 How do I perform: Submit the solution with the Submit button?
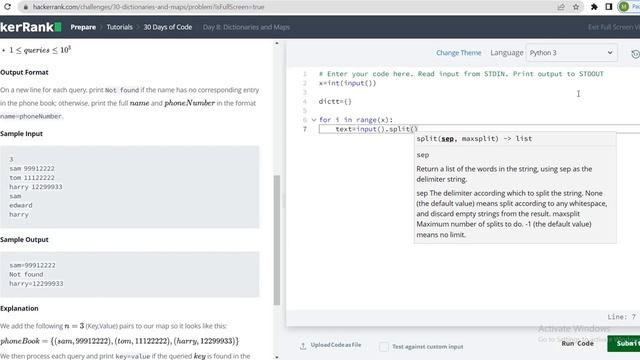624,344
